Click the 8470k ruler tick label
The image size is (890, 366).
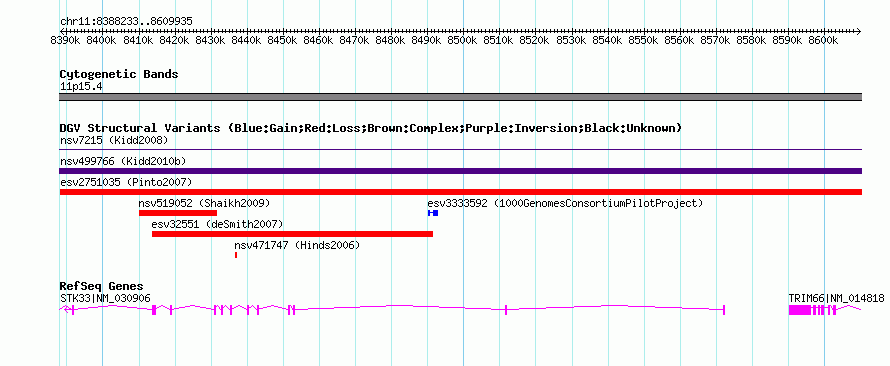click(x=355, y=40)
